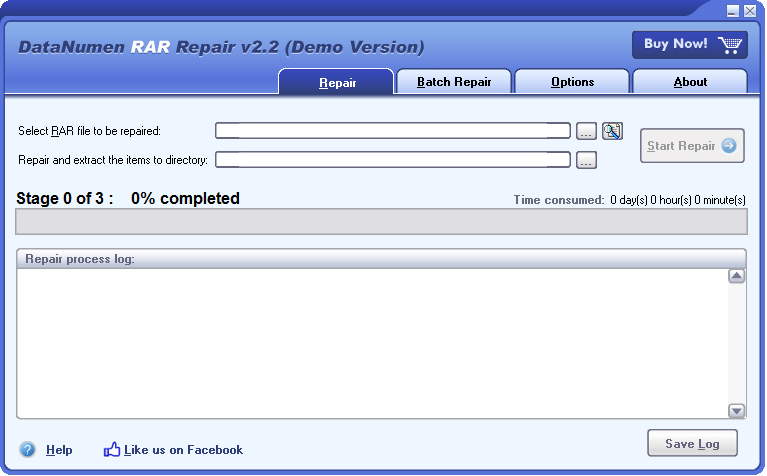Screen dimensions: 767x476
Task: Click the log scrollbar up arrow
Action: tap(736, 276)
